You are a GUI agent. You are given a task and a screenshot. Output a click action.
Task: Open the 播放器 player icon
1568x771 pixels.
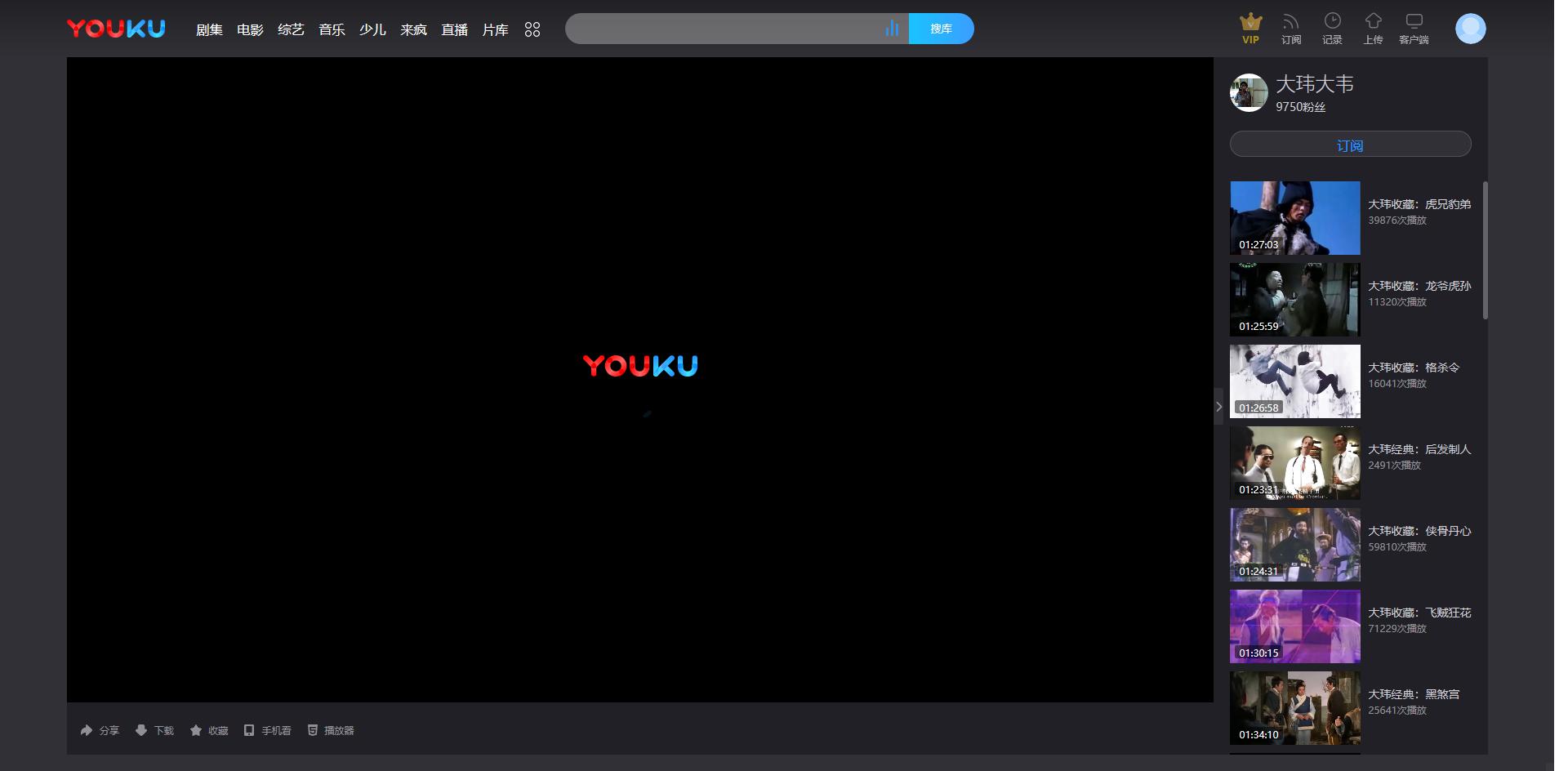tap(312, 730)
